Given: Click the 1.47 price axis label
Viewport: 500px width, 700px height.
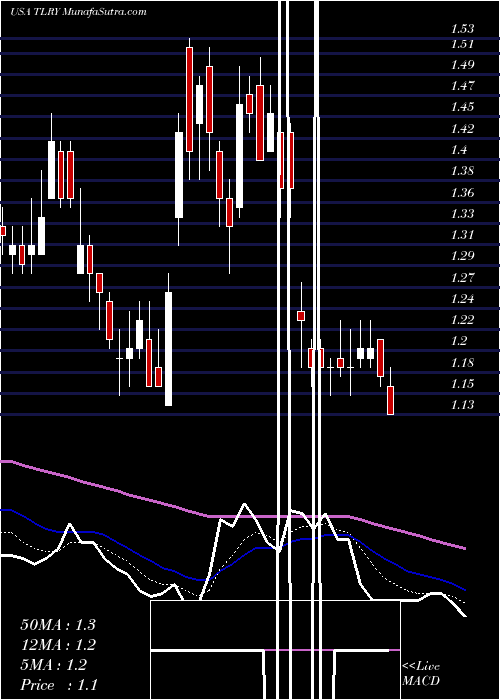Looking at the screenshot, I should (462, 86).
